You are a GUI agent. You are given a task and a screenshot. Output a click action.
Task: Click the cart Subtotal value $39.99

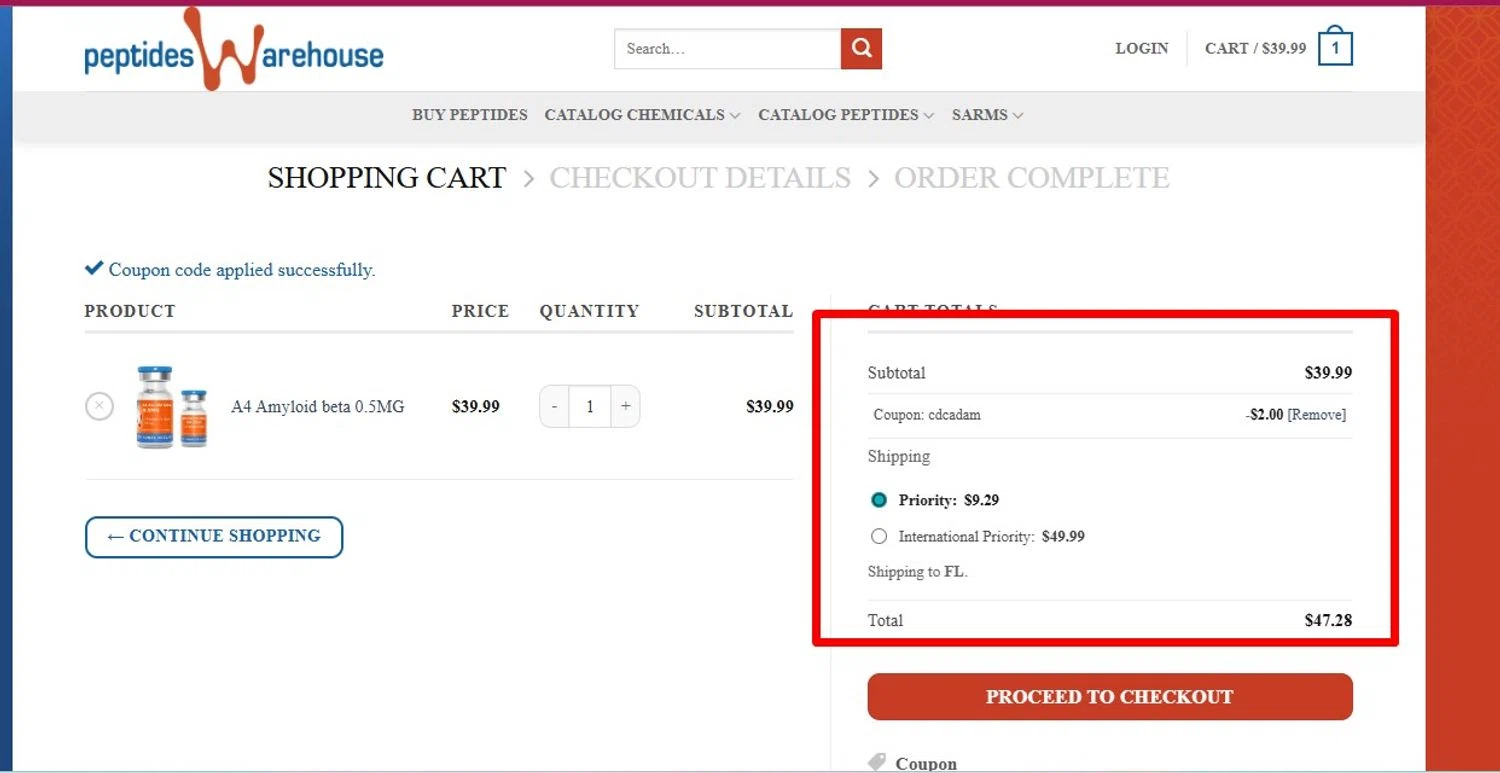click(1328, 373)
